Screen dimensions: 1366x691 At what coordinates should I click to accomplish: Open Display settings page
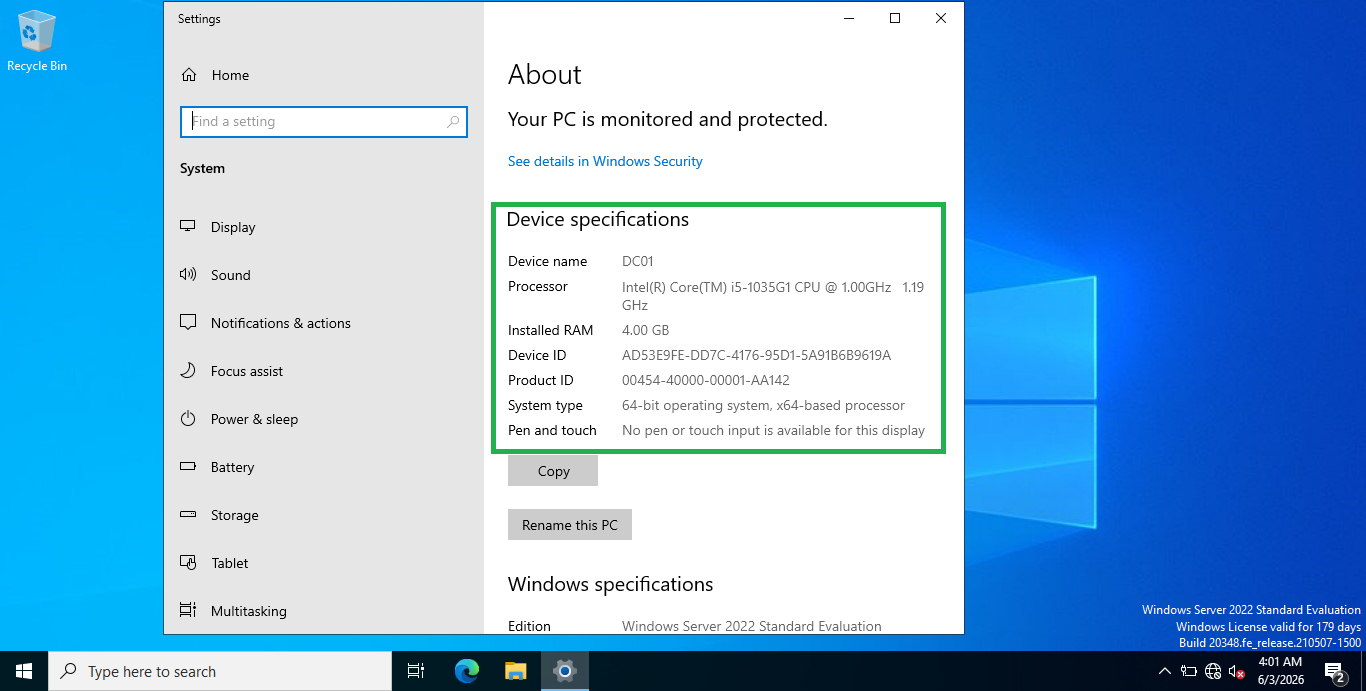click(x=233, y=227)
